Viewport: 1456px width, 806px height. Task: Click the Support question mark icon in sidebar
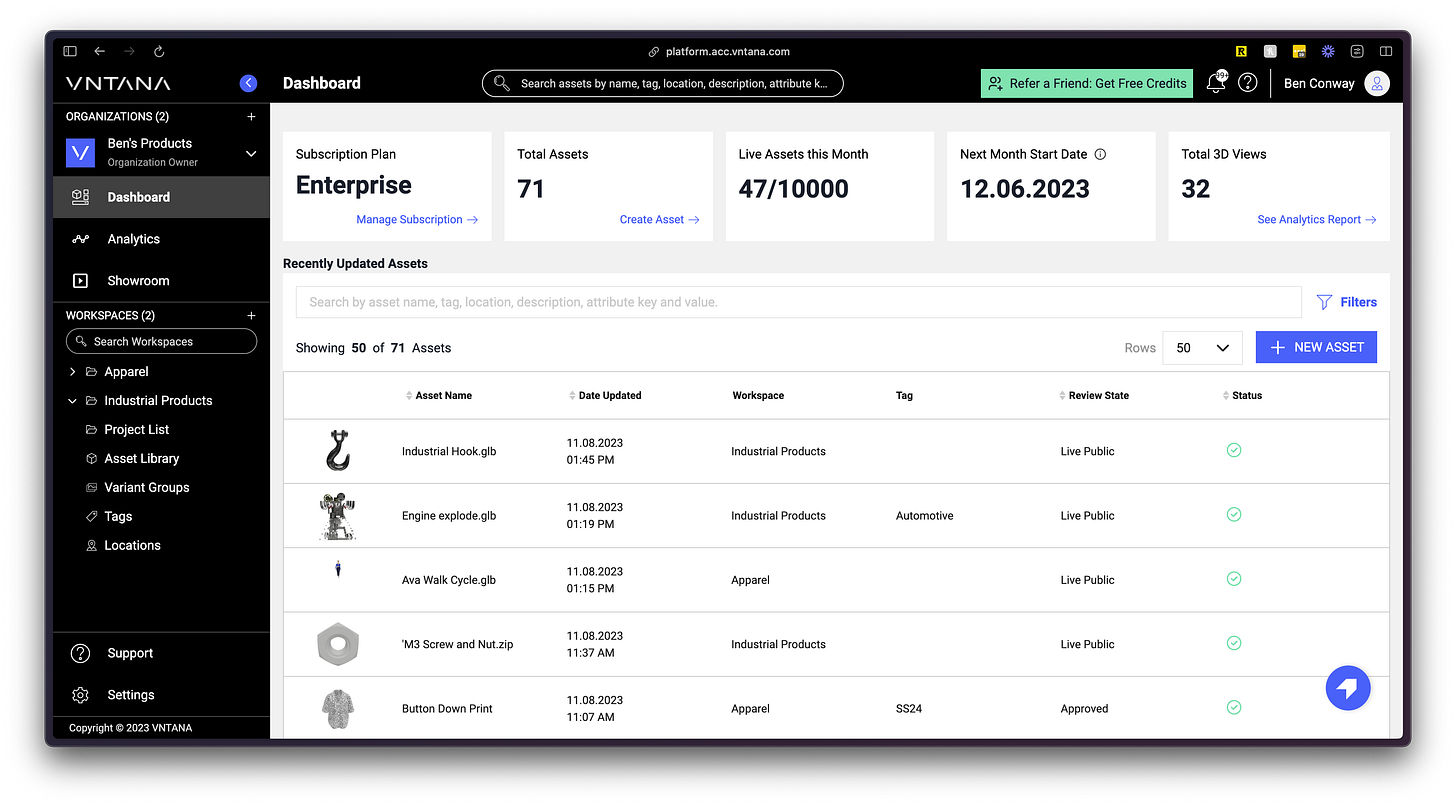click(80, 653)
